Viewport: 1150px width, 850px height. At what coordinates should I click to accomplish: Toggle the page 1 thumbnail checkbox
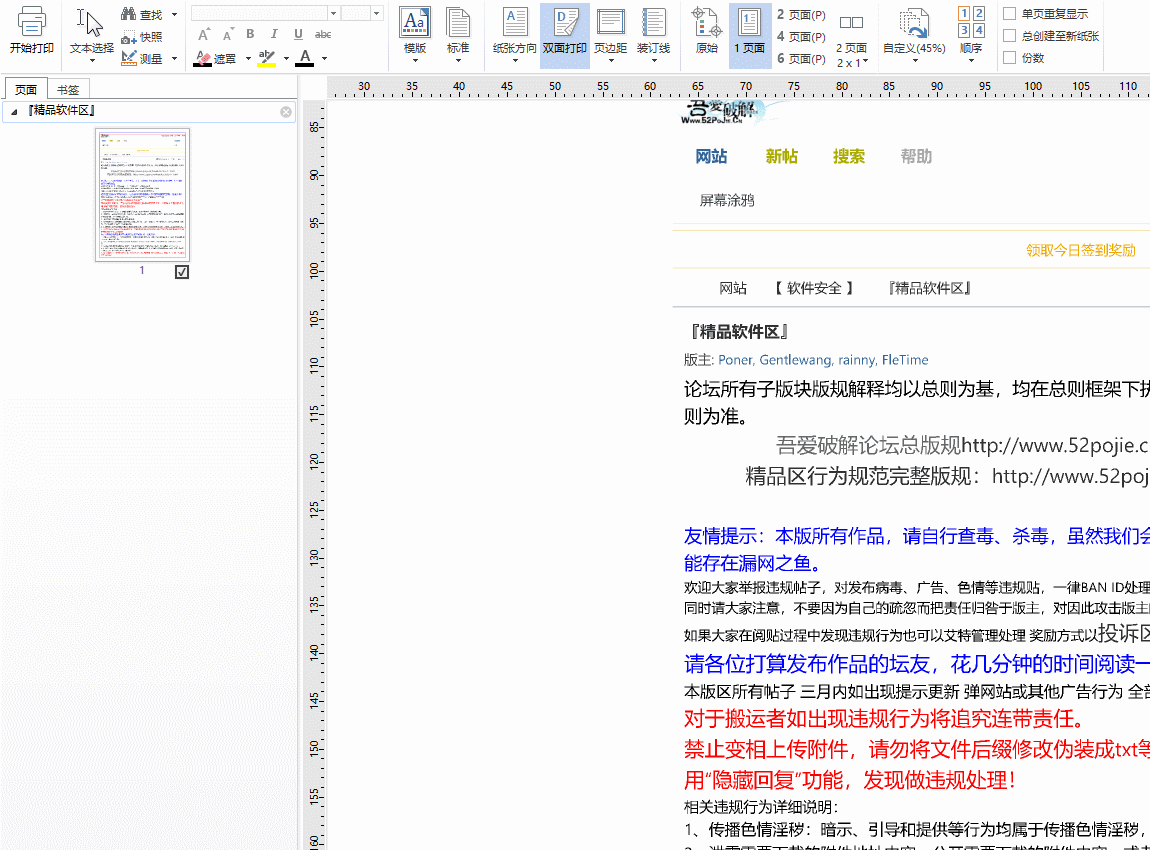pos(182,272)
